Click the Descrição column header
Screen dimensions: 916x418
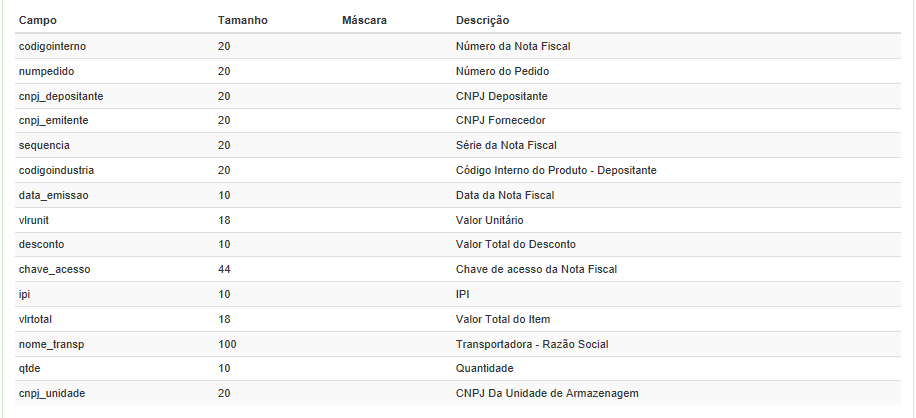pos(482,20)
